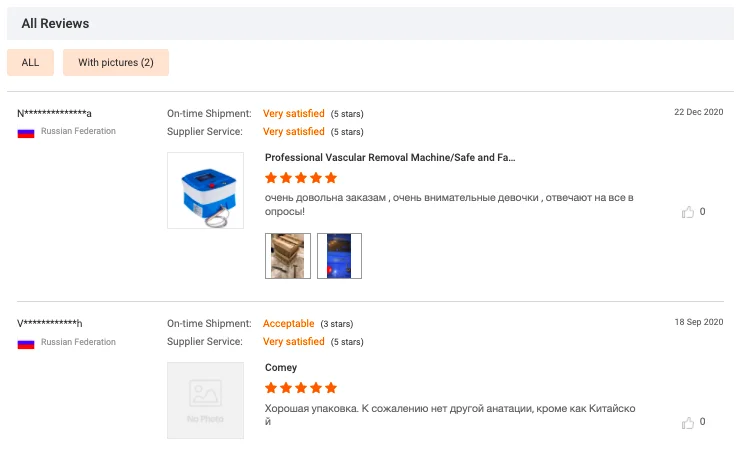This screenshot has height=464, width=743.
Task: Click the Comey review's star rating
Action: pyautogui.click(x=300, y=388)
